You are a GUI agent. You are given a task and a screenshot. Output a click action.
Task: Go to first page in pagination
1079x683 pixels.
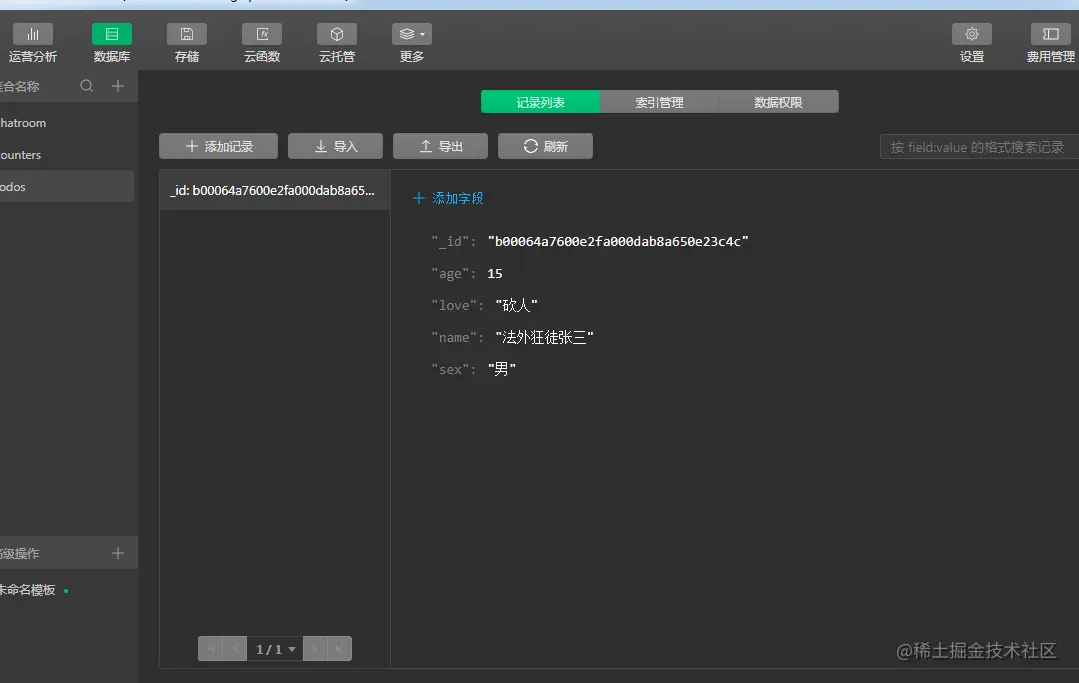(211, 649)
